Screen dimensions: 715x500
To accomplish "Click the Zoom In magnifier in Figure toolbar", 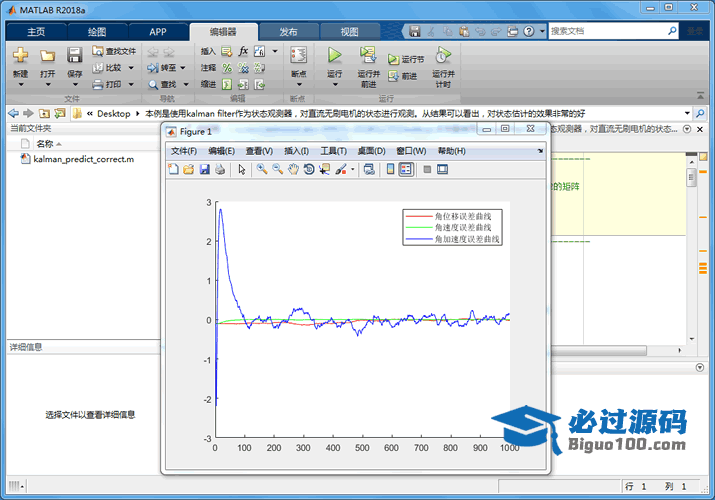I will coord(261,169).
